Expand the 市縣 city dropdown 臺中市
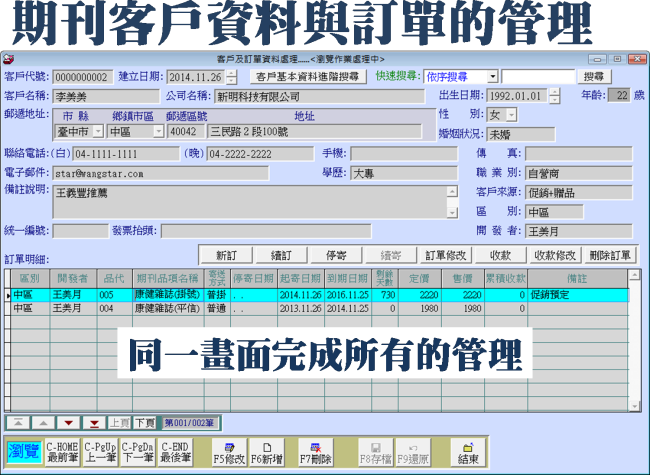Image resolution: width=650 pixels, height=475 pixels. 97,131
